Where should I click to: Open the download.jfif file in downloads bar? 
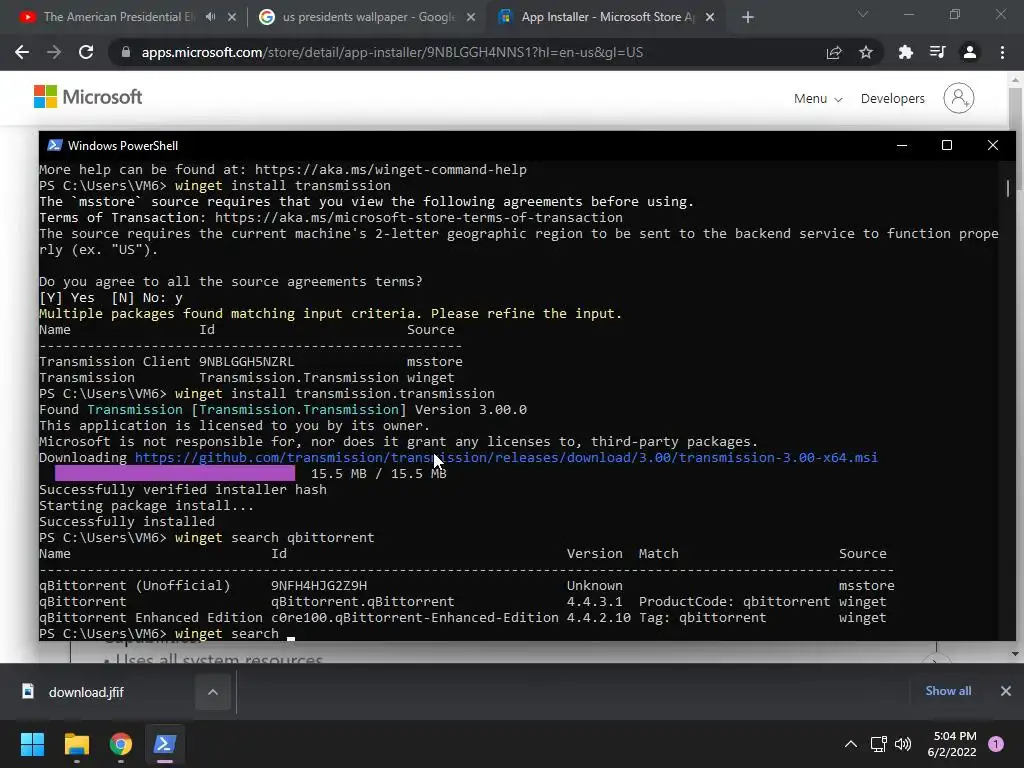(x=86, y=692)
